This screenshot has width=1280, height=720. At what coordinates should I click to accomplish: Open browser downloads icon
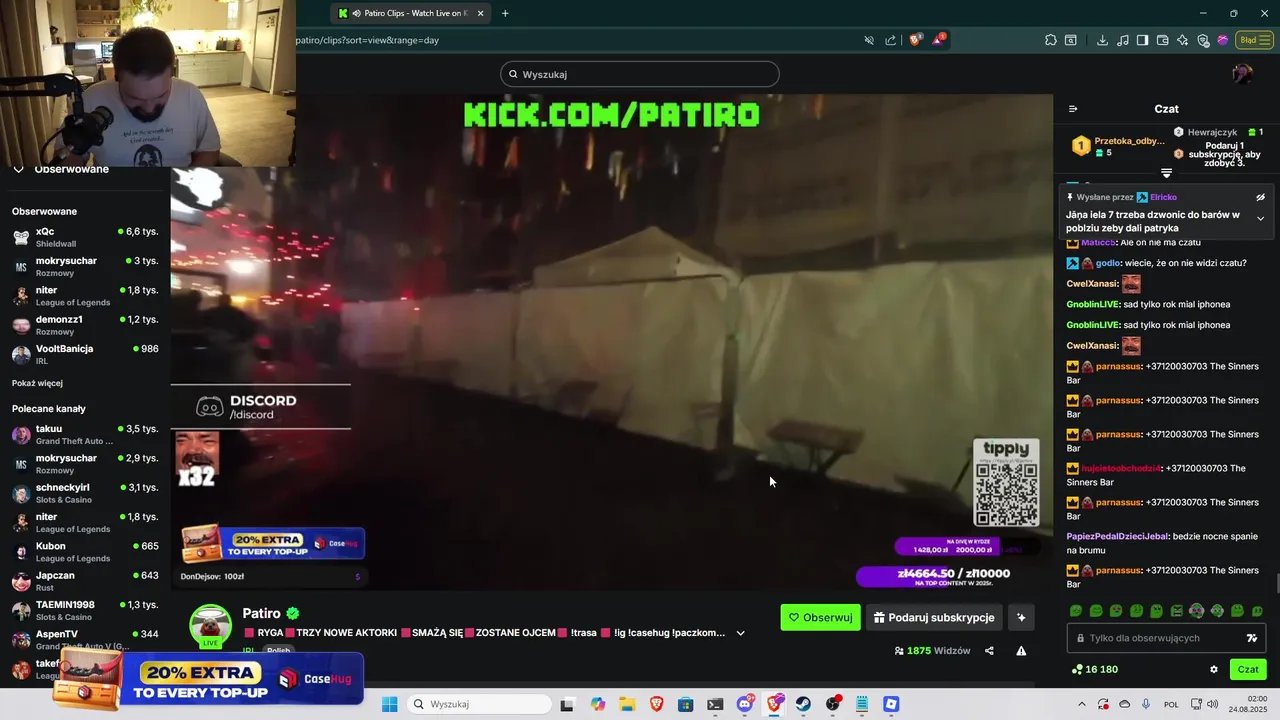coord(1102,40)
